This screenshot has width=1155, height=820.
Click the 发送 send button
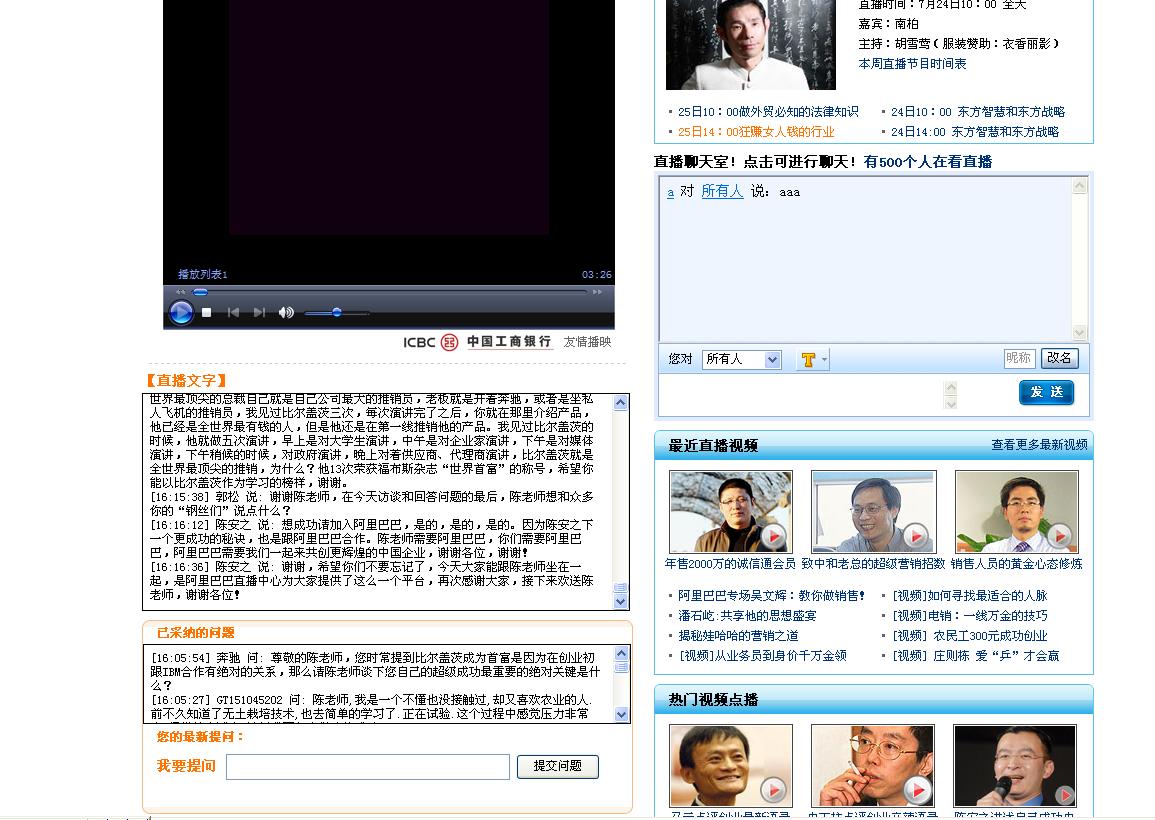(x=1046, y=392)
